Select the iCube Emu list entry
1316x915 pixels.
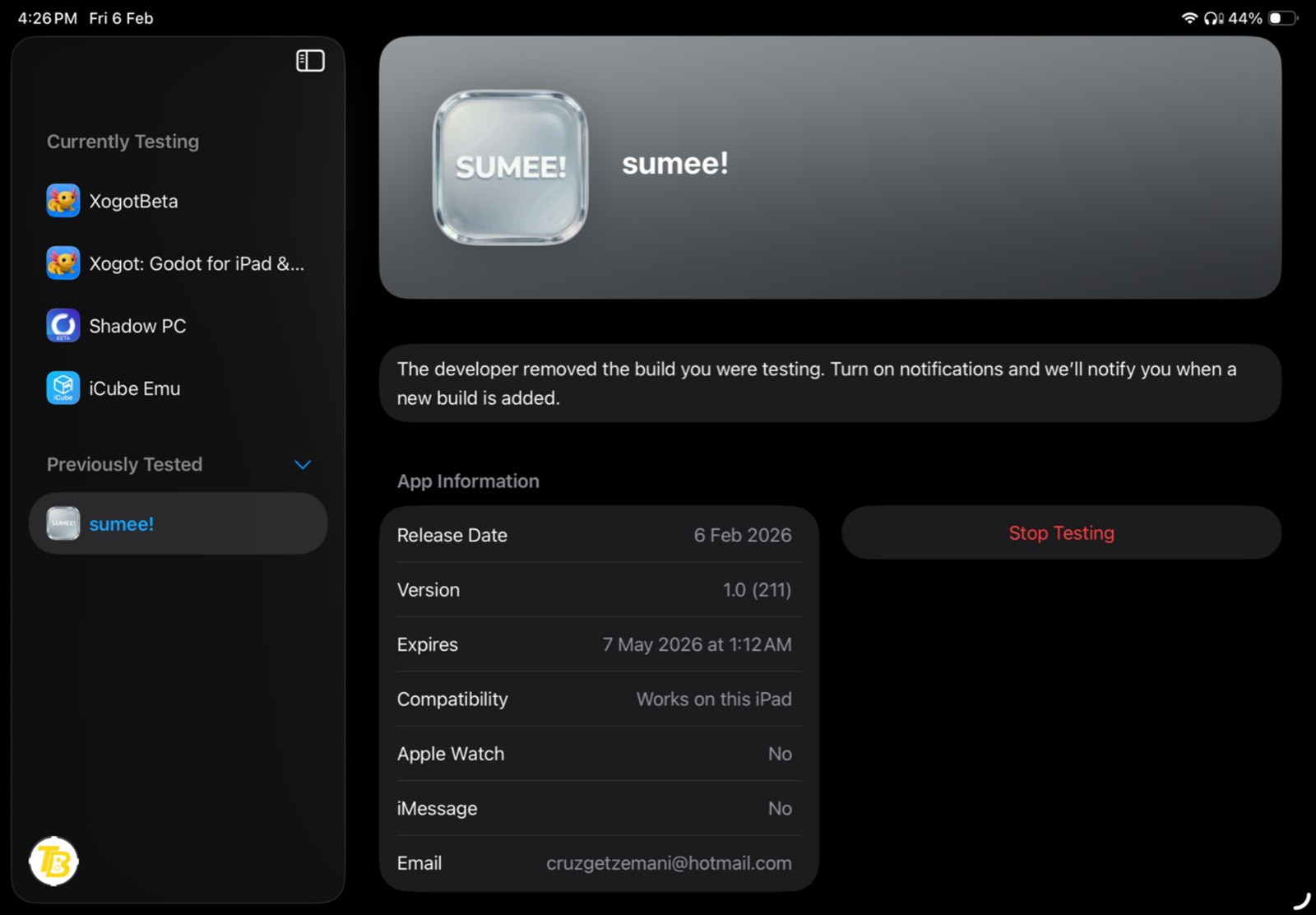(x=178, y=388)
